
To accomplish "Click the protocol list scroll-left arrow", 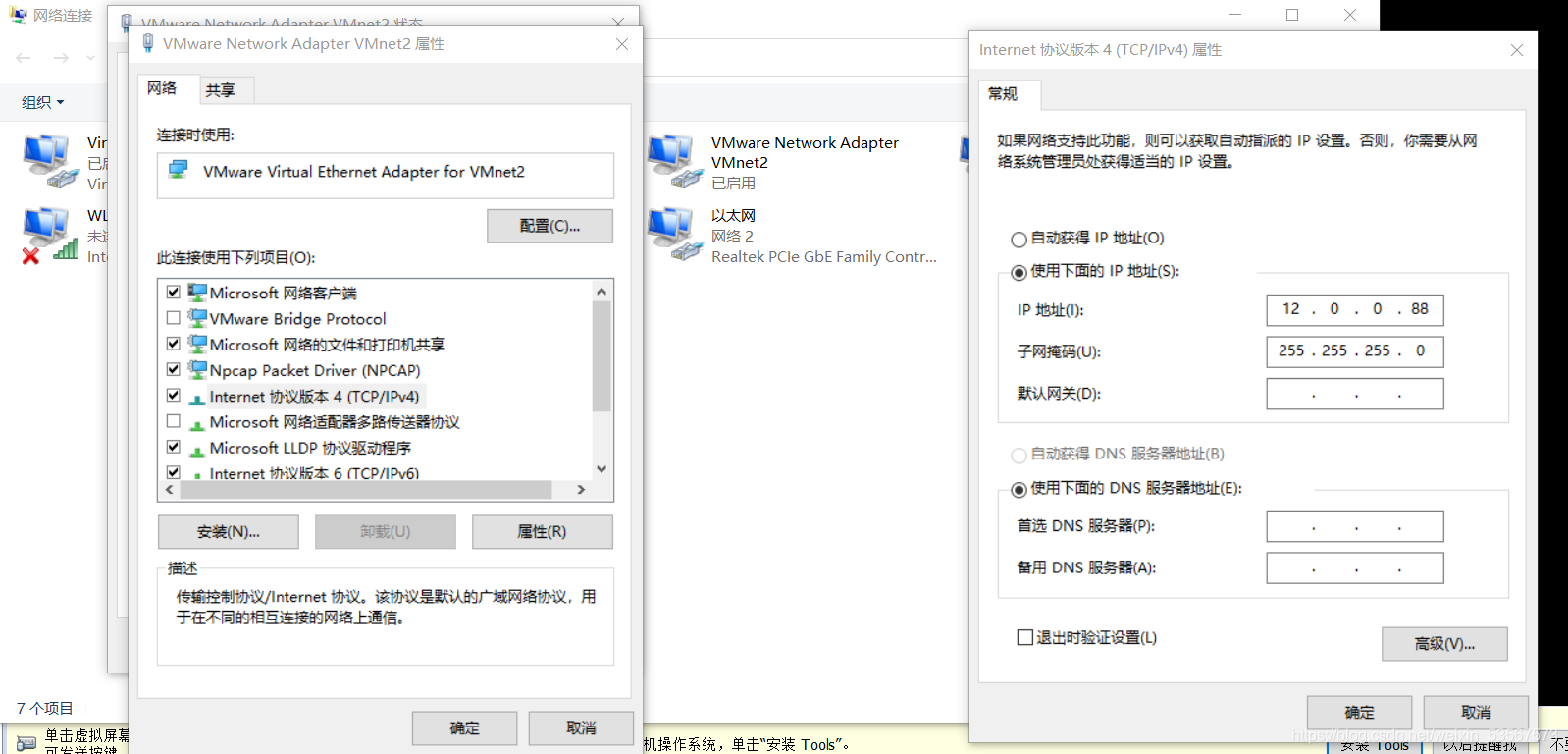I will click(x=169, y=489).
